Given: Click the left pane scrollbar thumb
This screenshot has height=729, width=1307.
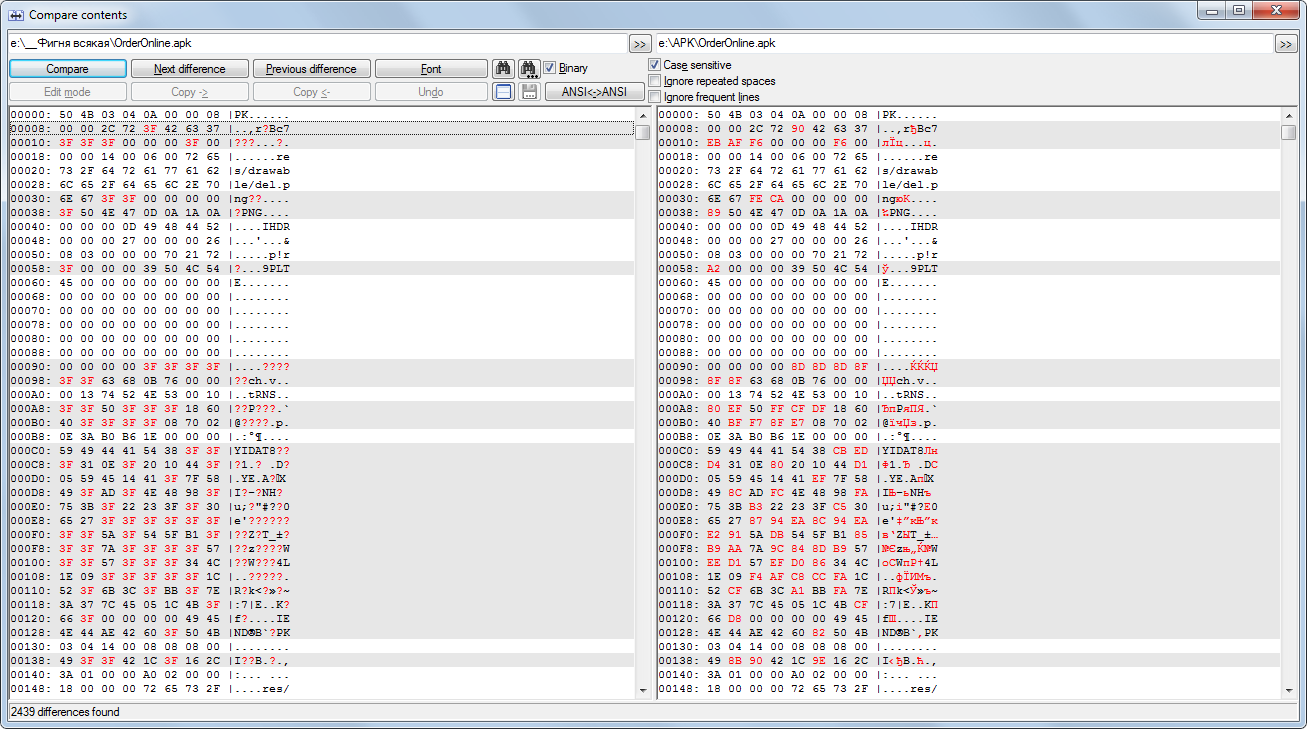Looking at the screenshot, I should (x=643, y=132).
